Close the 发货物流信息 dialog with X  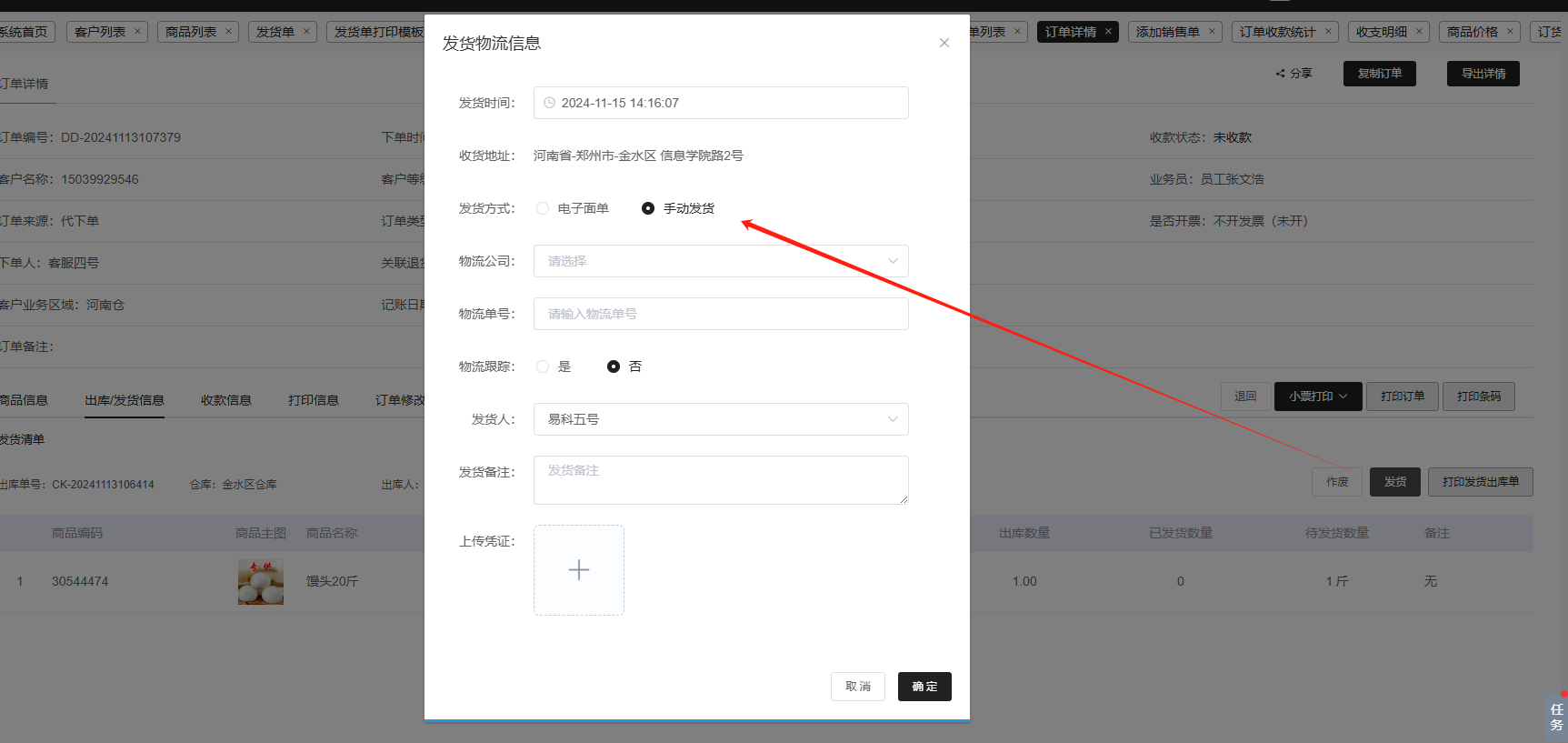(944, 43)
